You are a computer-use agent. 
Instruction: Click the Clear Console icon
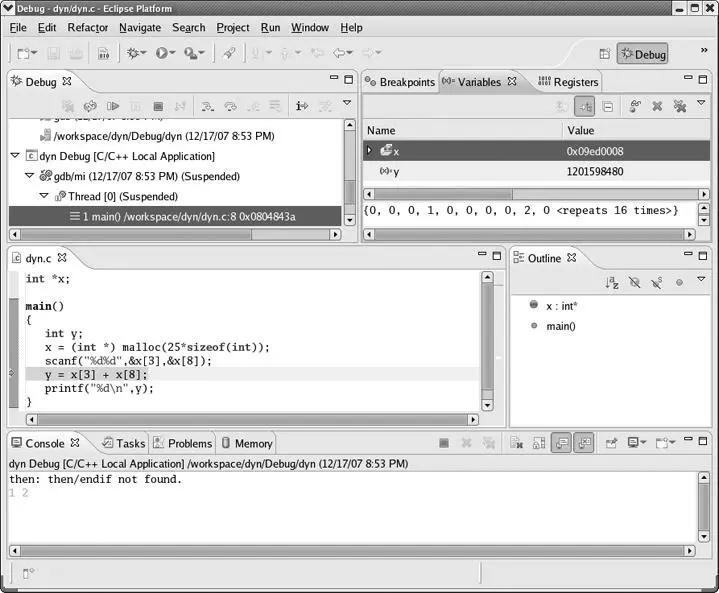pos(516,443)
